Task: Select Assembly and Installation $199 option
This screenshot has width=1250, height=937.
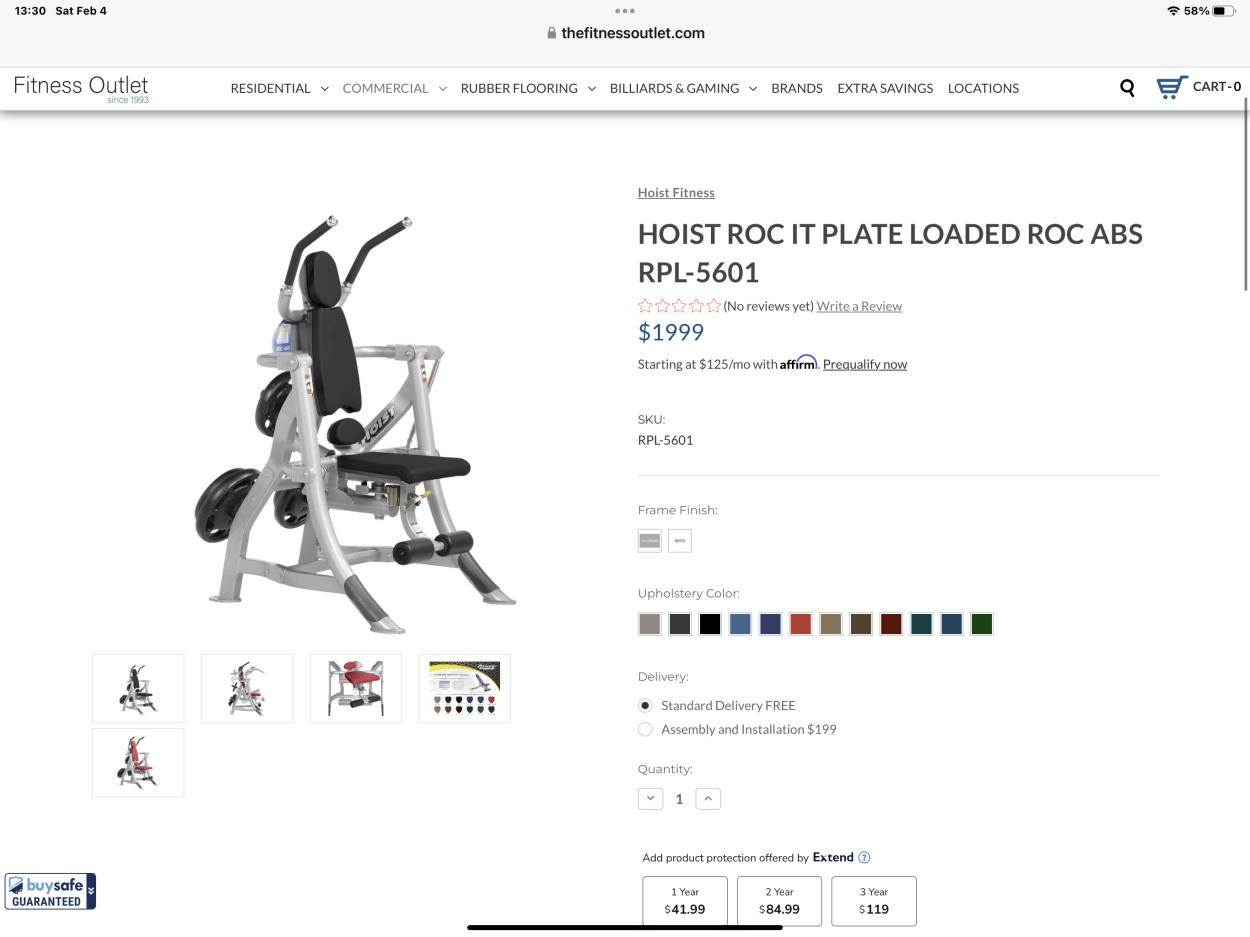Action: [645, 729]
